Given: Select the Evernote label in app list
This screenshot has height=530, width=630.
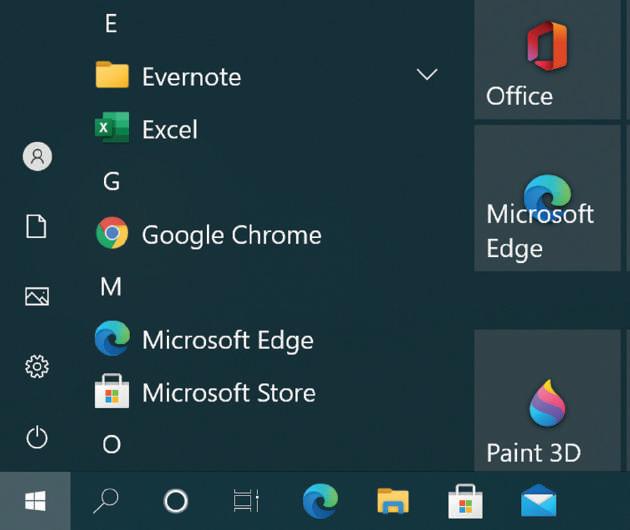Looking at the screenshot, I should 192,77.
